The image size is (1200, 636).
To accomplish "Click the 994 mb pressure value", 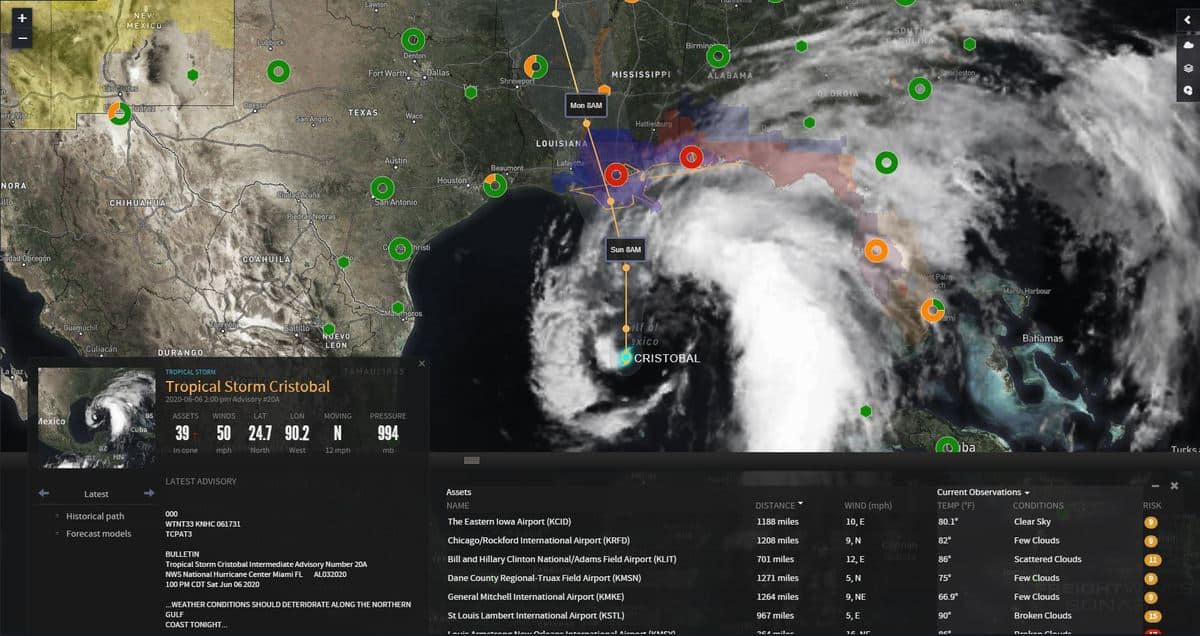I will coord(388,433).
